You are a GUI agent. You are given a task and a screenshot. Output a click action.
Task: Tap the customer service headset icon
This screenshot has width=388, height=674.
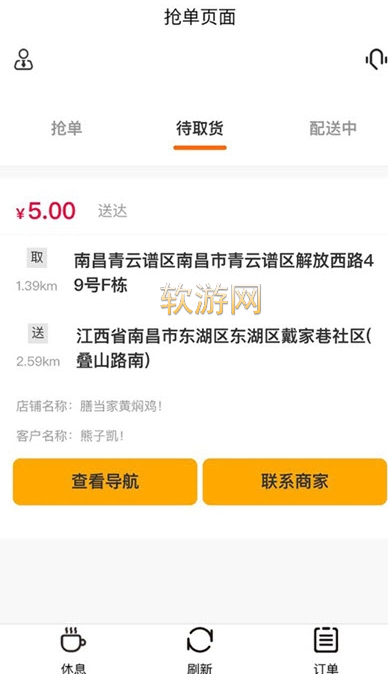pos(376,59)
